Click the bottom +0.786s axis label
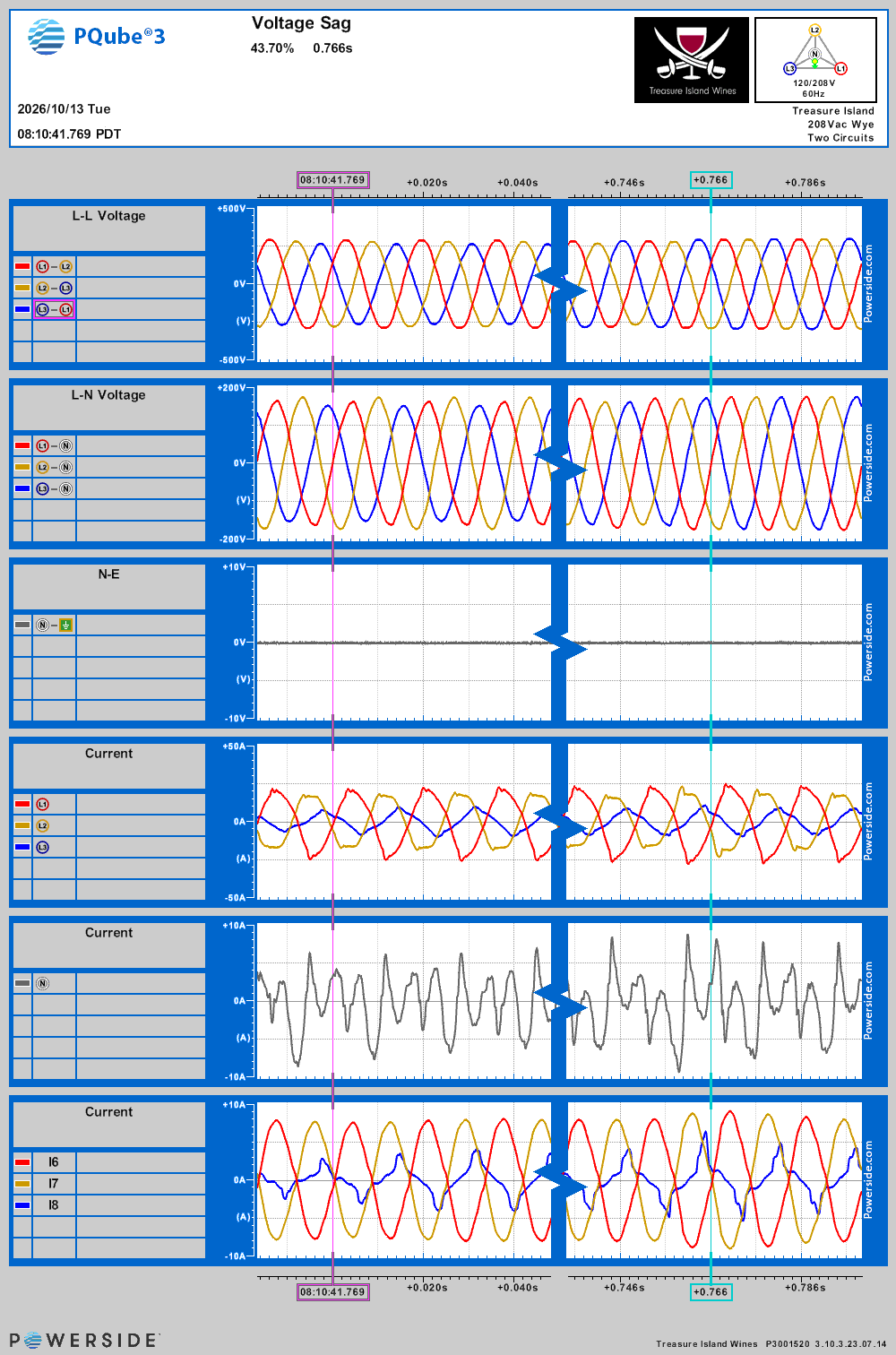This screenshot has height=1355, width=896. click(806, 1288)
